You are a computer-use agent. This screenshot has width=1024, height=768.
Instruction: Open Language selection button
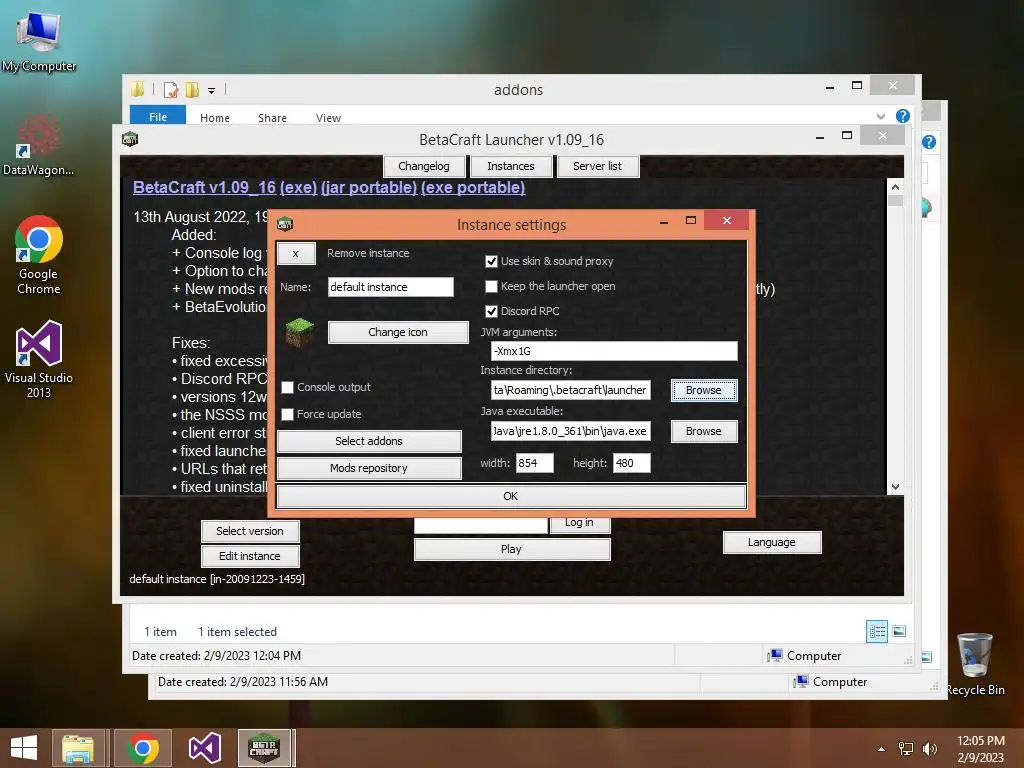coord(771,542)
